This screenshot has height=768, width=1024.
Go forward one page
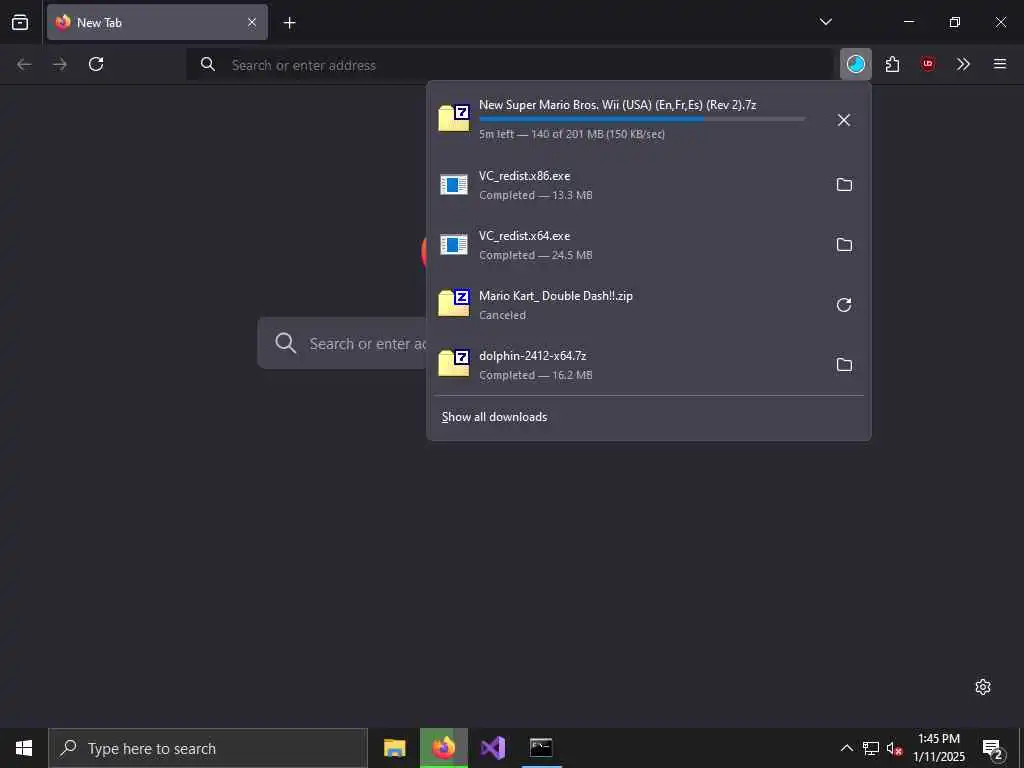click(x=60, y=64)
